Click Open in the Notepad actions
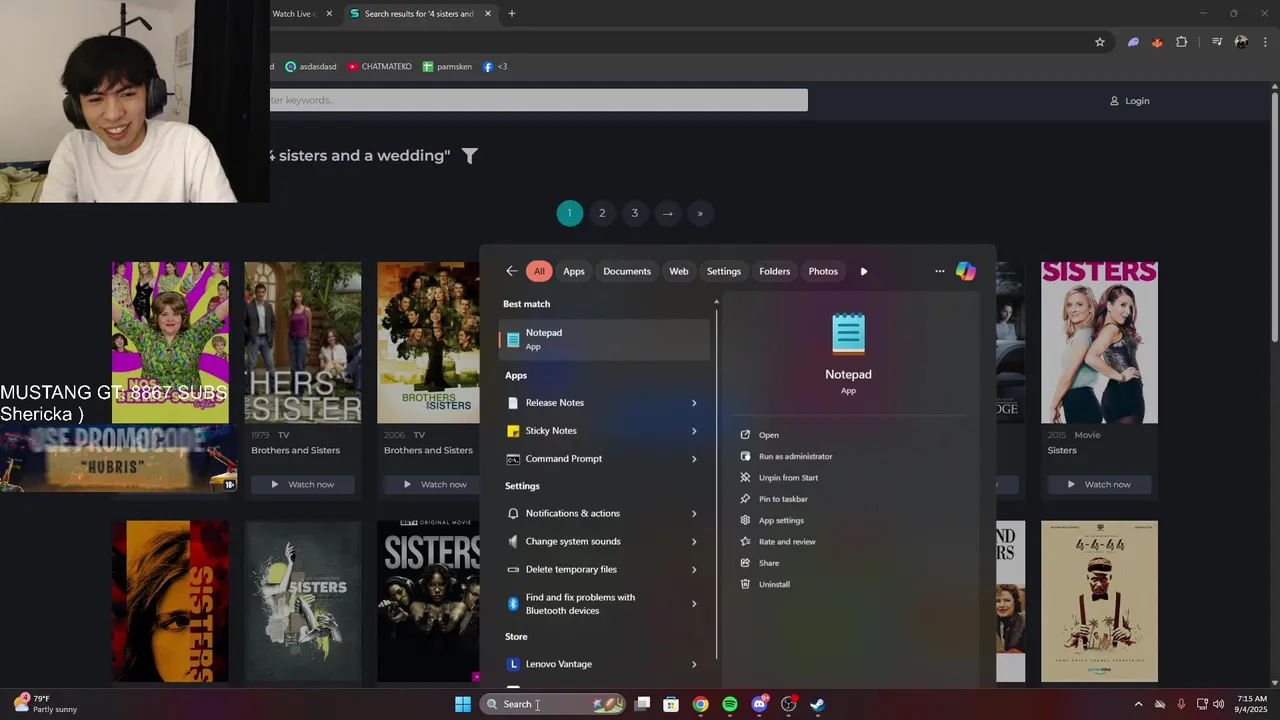The height and width of the screenshot is (720, 1280). coord(768,435)
